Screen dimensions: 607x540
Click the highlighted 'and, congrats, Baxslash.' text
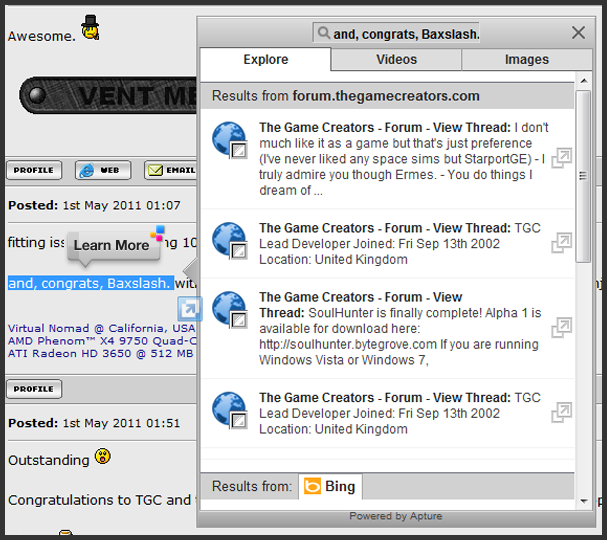pyautogui.click(x=91, y=283)
